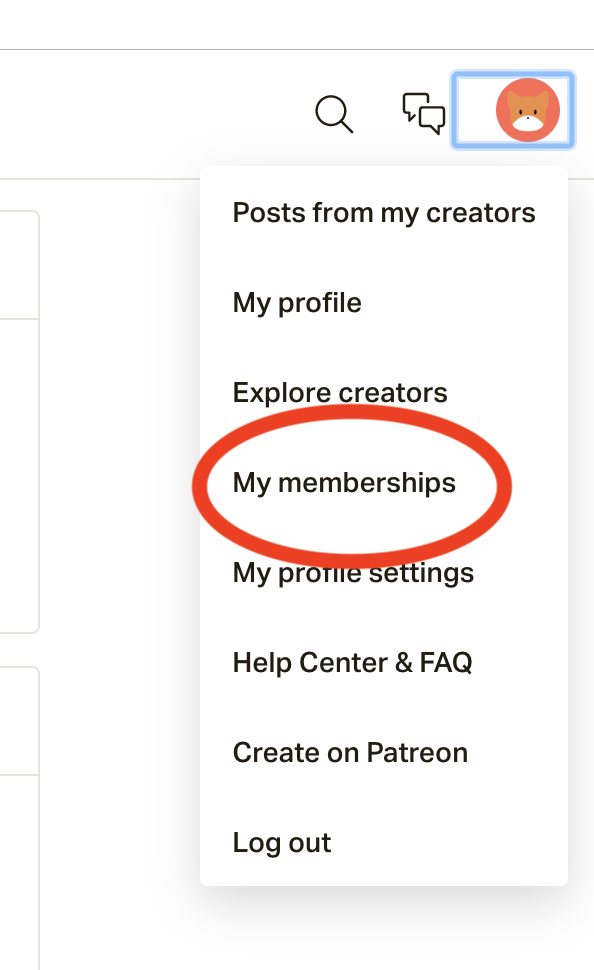Select Posts from my creators
Image resolution: width=594 pixels, height=970 pixels.
coord(384,213)
